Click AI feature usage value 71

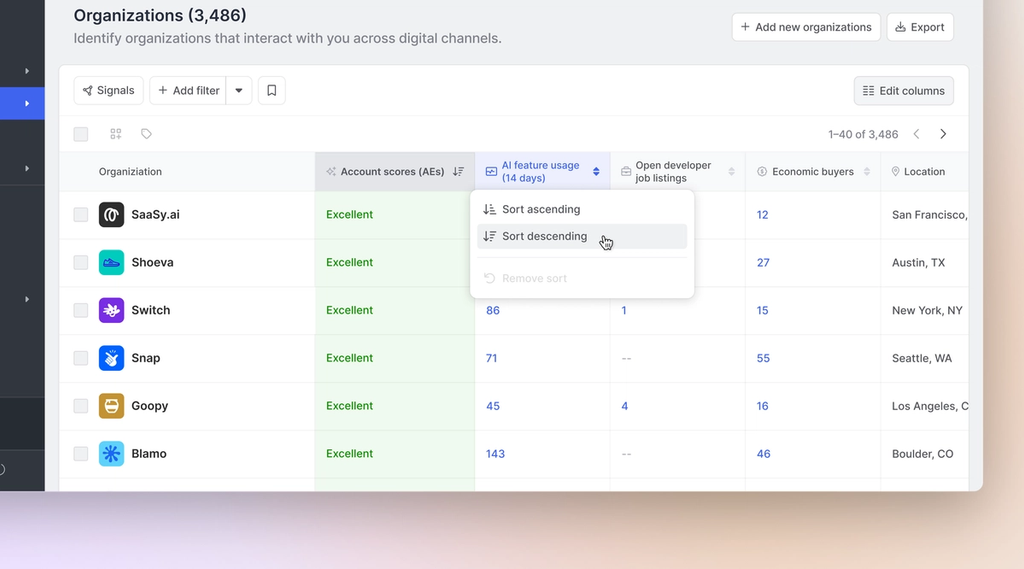click(x=492, y=358)
